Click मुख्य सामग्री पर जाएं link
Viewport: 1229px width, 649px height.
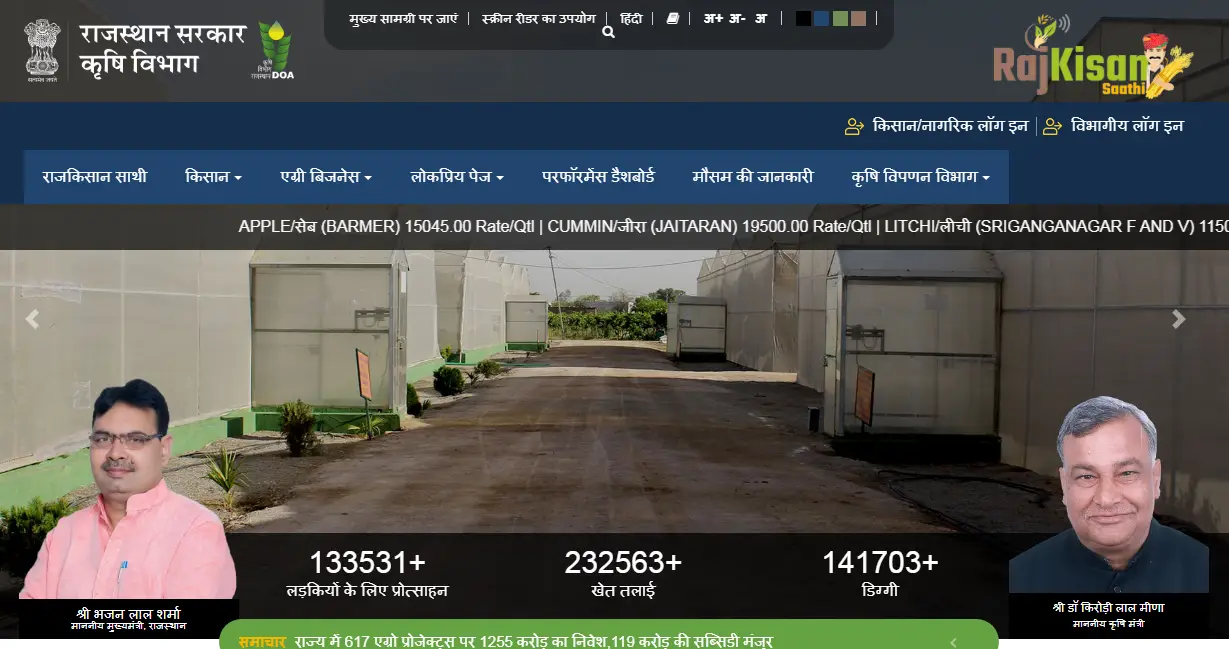coord(402,18)
